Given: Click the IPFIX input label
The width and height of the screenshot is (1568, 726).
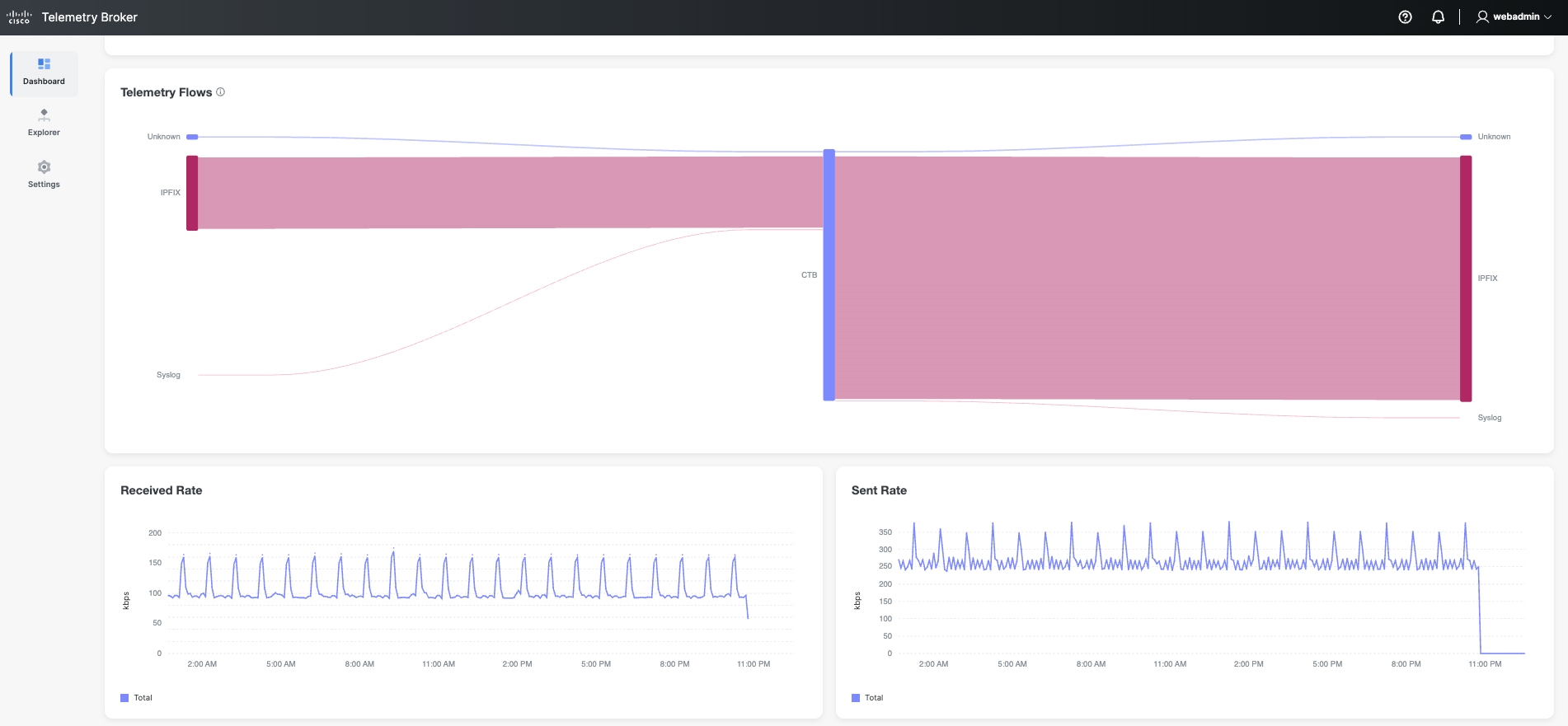Looking at the screenshot, I should [171, 193].
